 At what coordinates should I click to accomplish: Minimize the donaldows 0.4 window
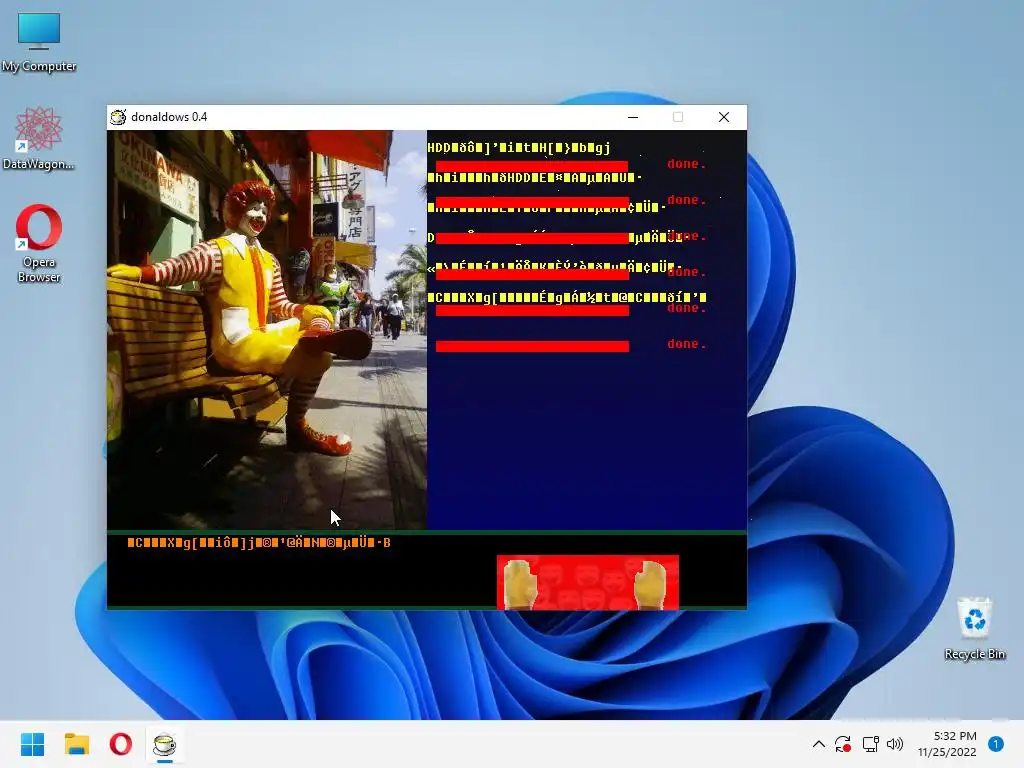(633, 117)
